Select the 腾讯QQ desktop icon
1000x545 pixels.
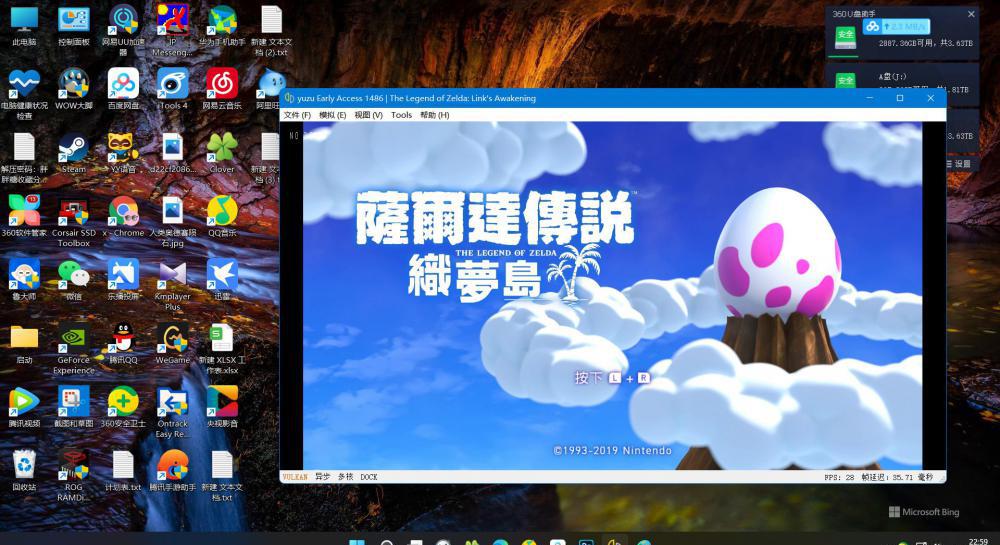123,344
